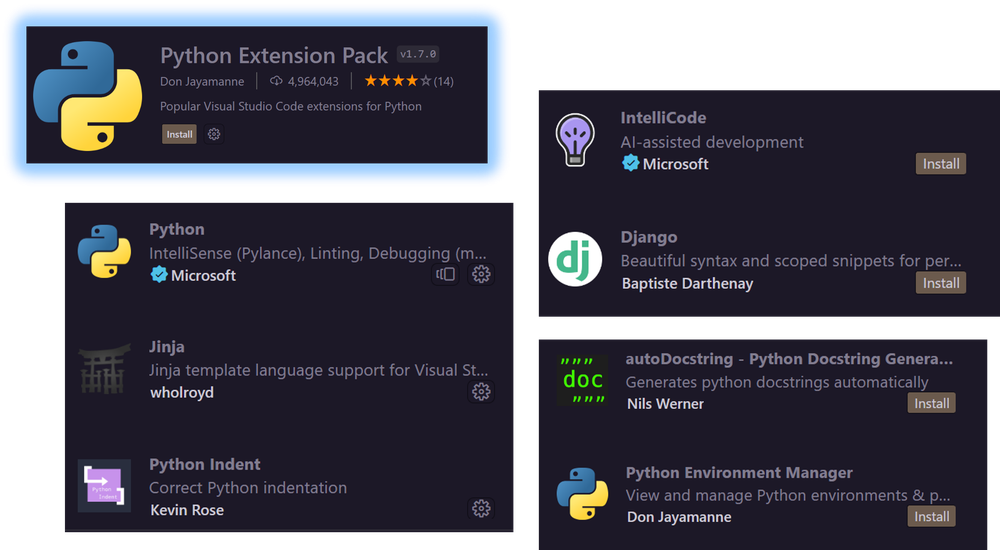This screenshot has width=1000, height=550.
Task: Click the Python Indent extension icon
Action: point(105,486)
